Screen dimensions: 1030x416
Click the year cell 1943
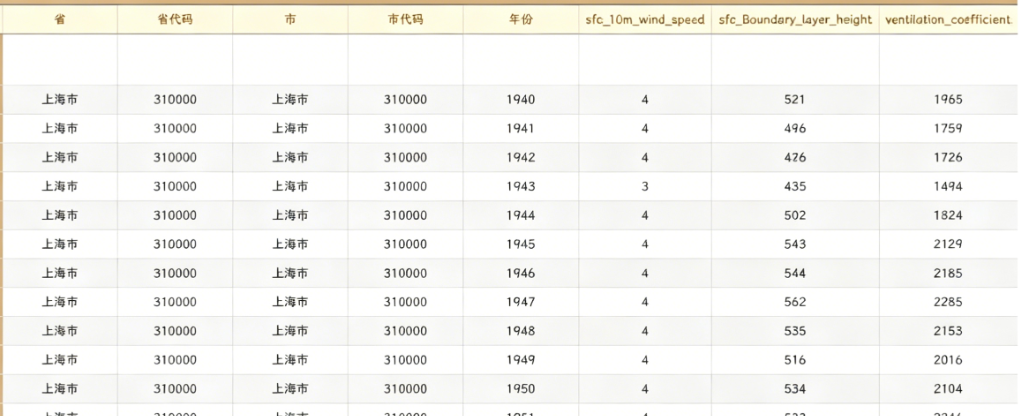point(521,187)
